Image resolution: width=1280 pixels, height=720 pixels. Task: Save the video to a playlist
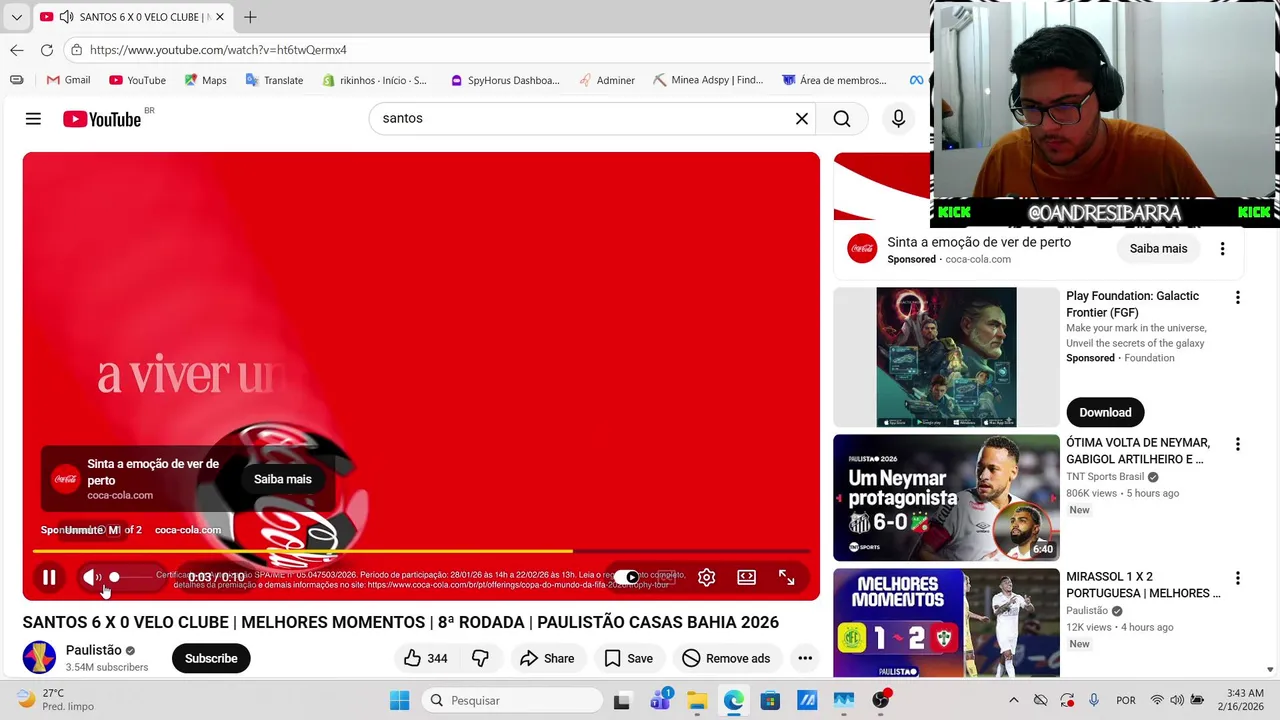point(628,658)
